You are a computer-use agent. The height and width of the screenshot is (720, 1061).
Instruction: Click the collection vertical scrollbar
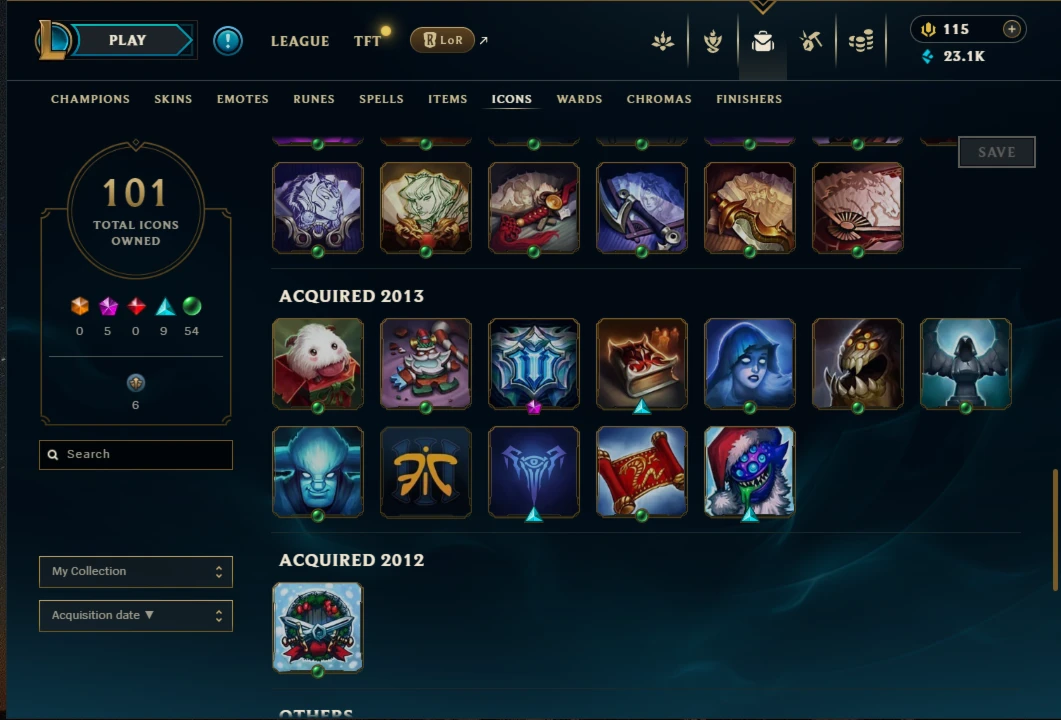(1054, 529)
